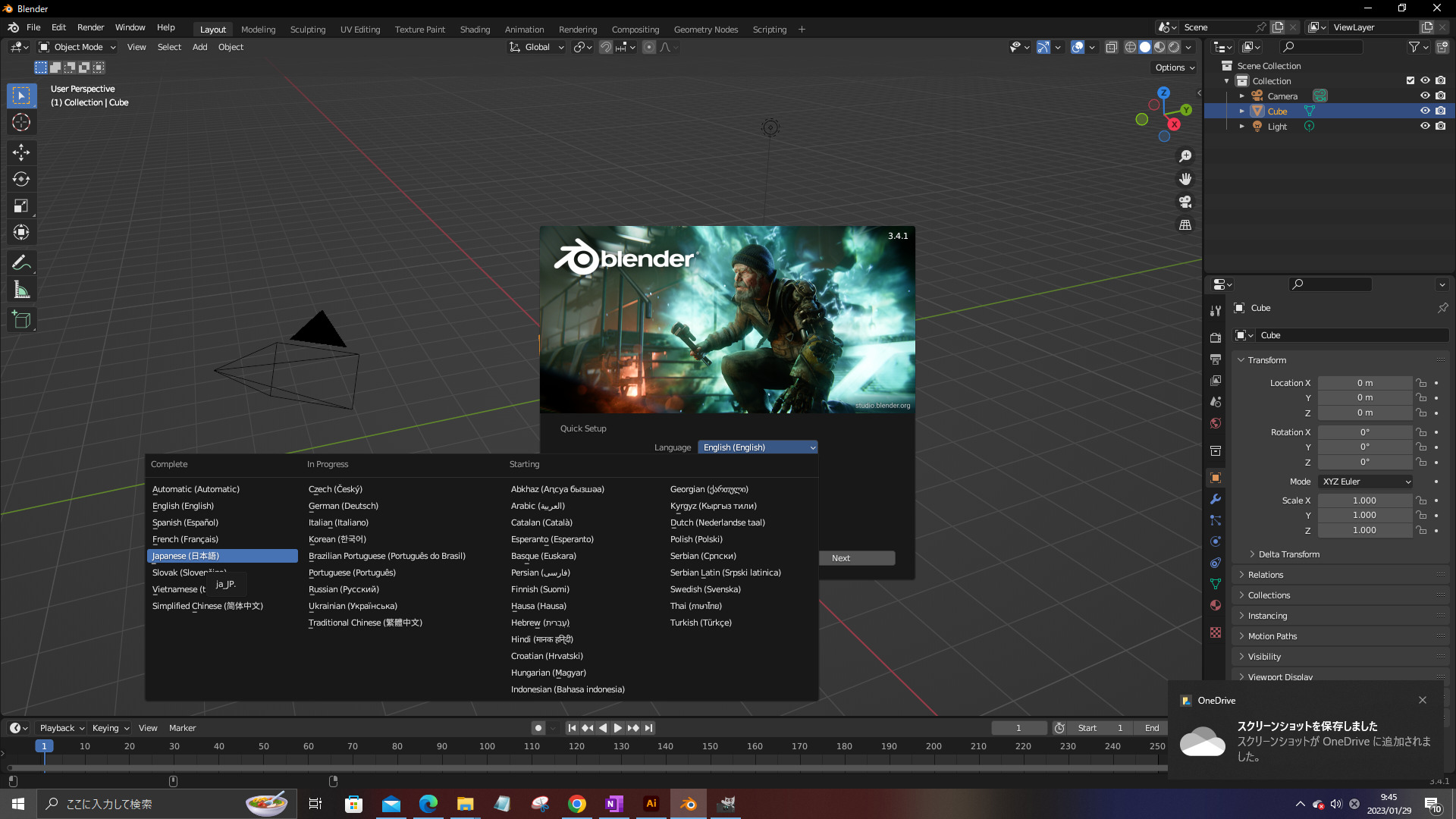
Task: Open the Material properties tab
Action: 1216,605
